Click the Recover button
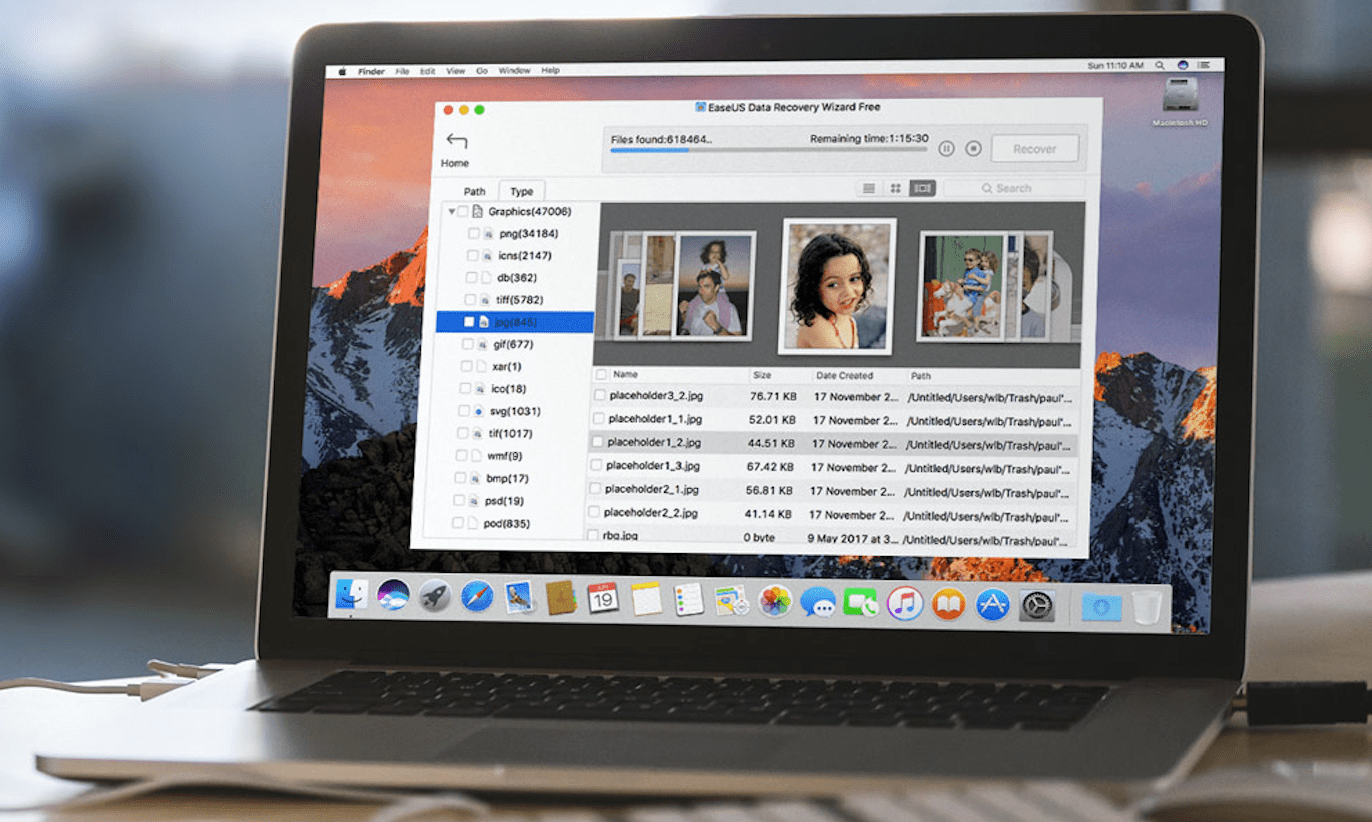1372x822 pixels. (1034, 149)
